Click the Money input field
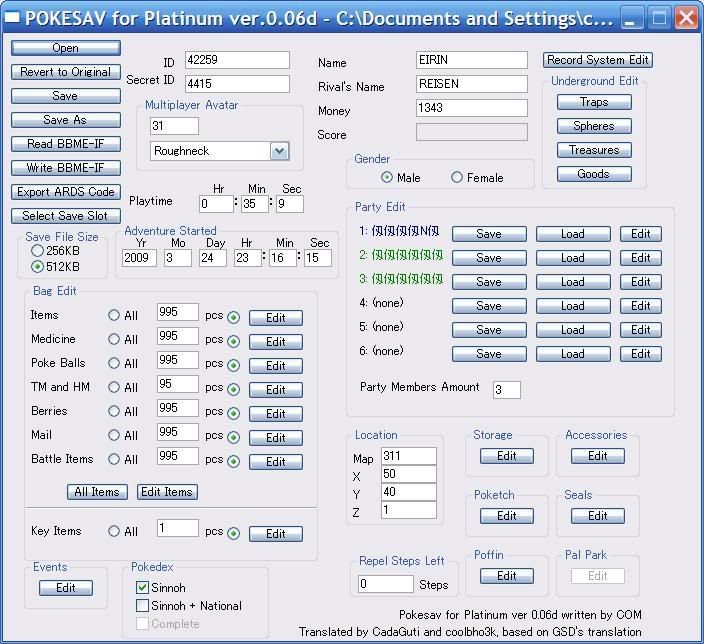The height and width of the screenshot is (644, 704). click(471, 108)
